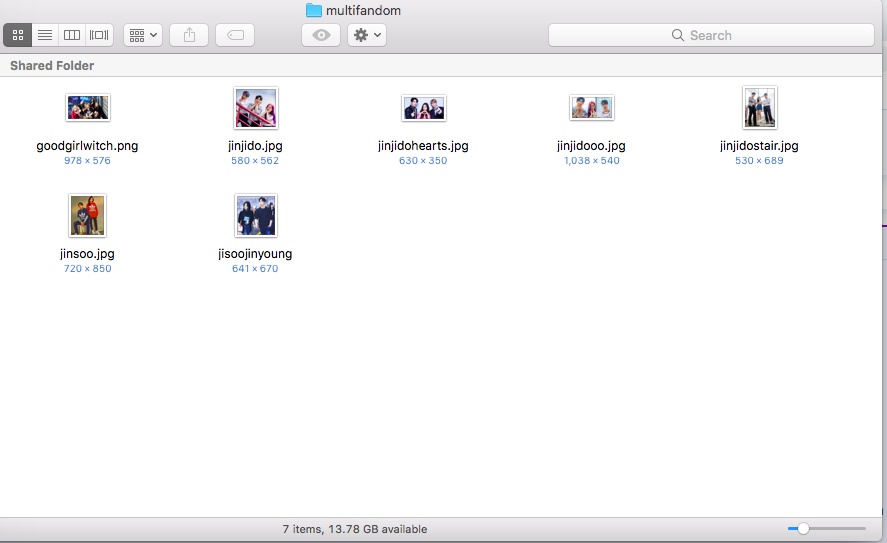This screenshot has height=543, width=887.
Task: Switch to list view
Action: pos(45,35)
